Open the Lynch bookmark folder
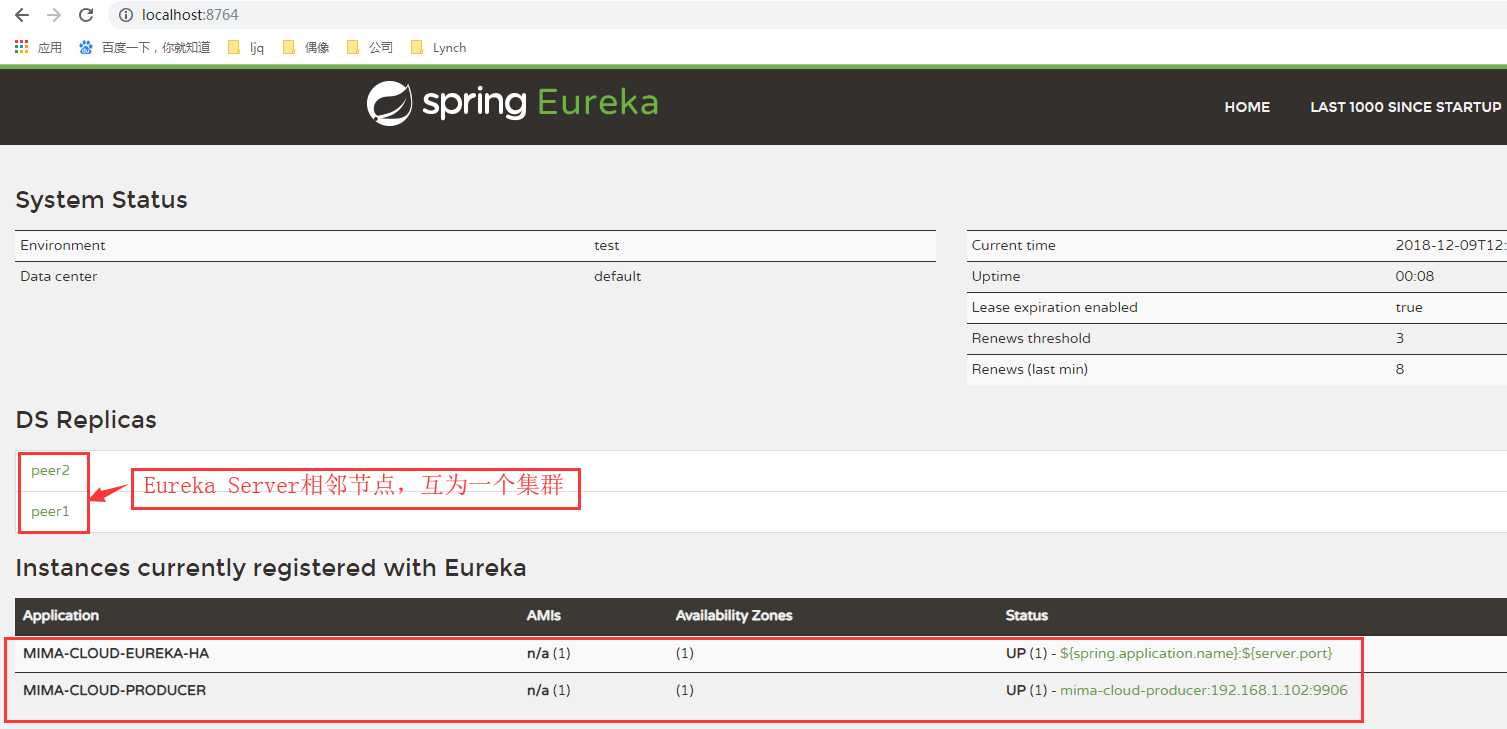 pos(438,47)
